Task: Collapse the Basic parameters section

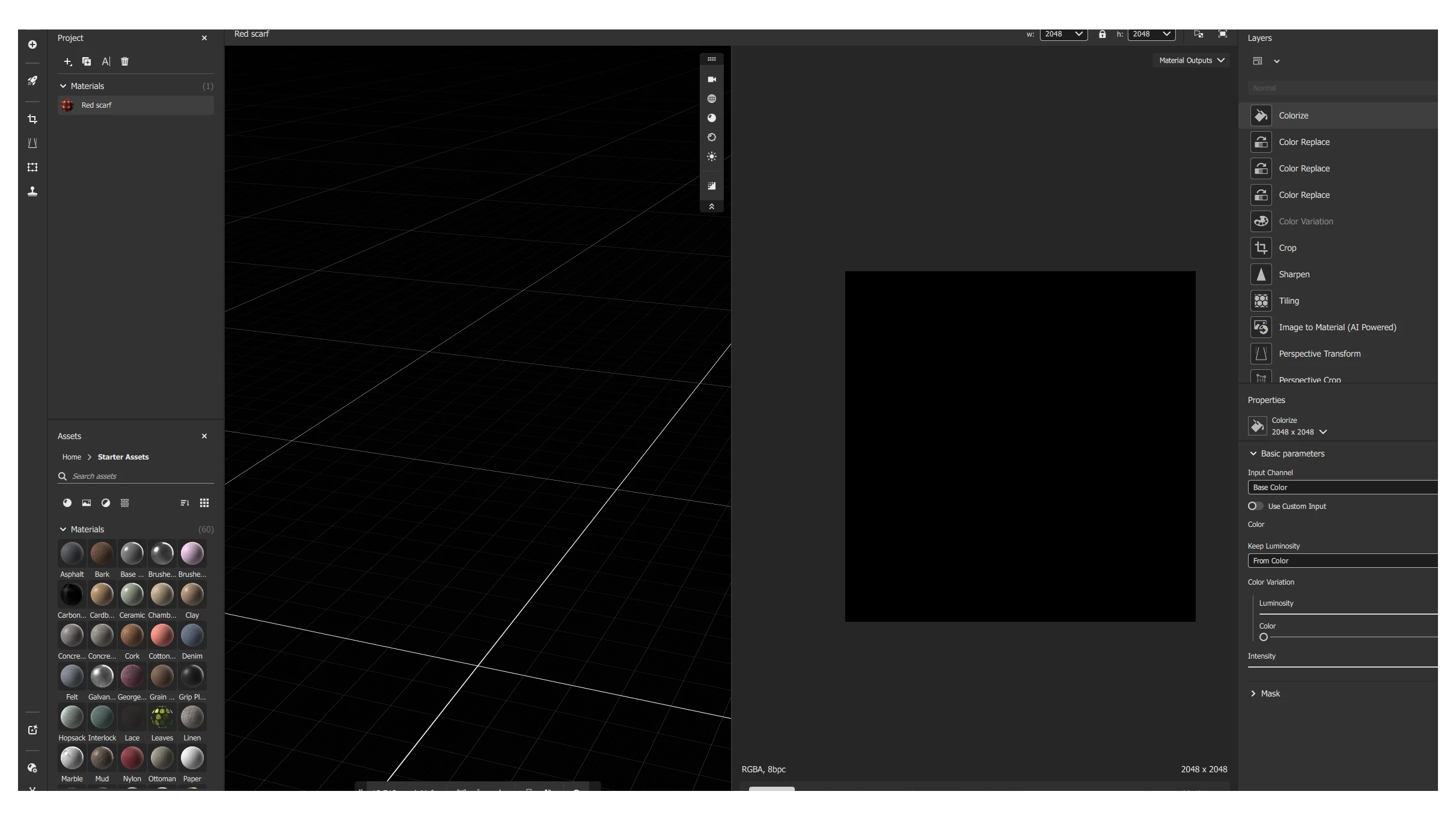Action: pos(1253,454)
